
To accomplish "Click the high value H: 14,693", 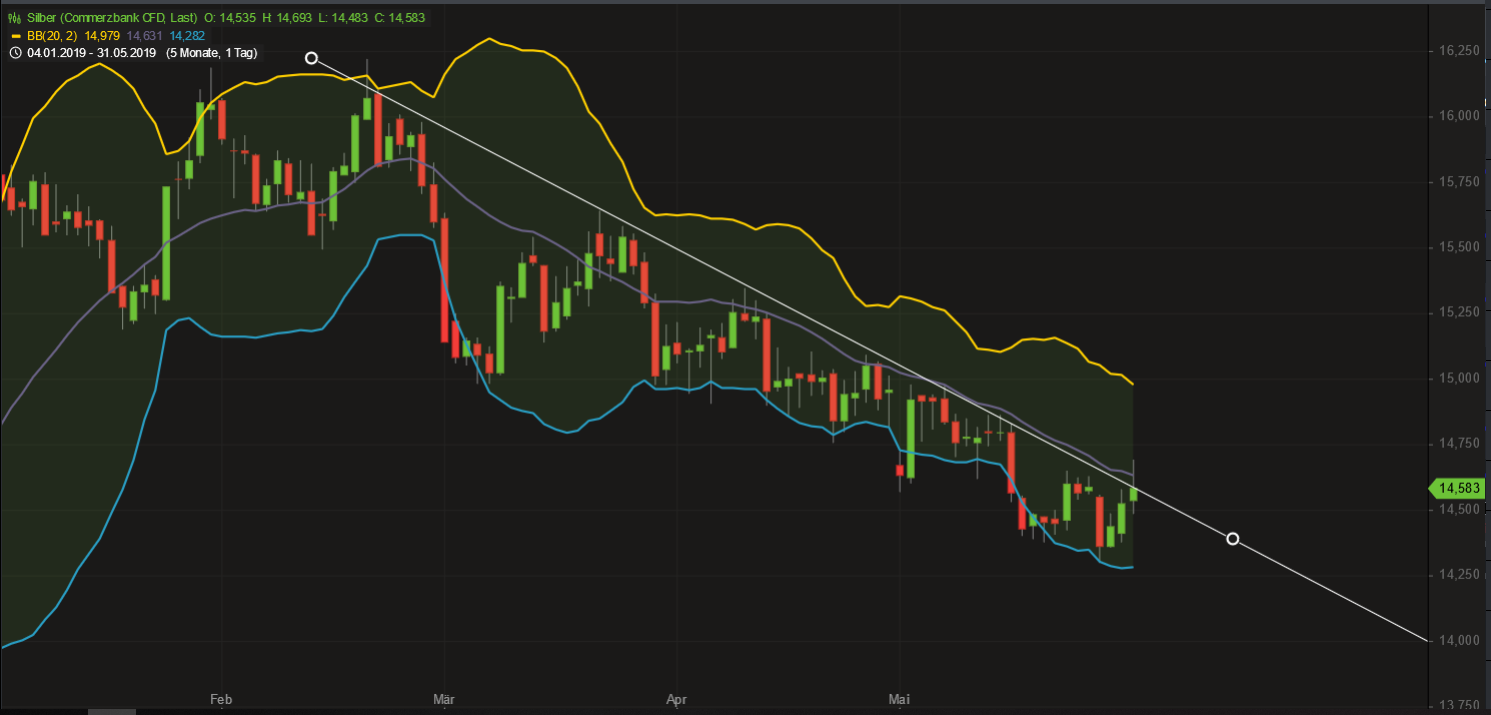I will point(289,18).
